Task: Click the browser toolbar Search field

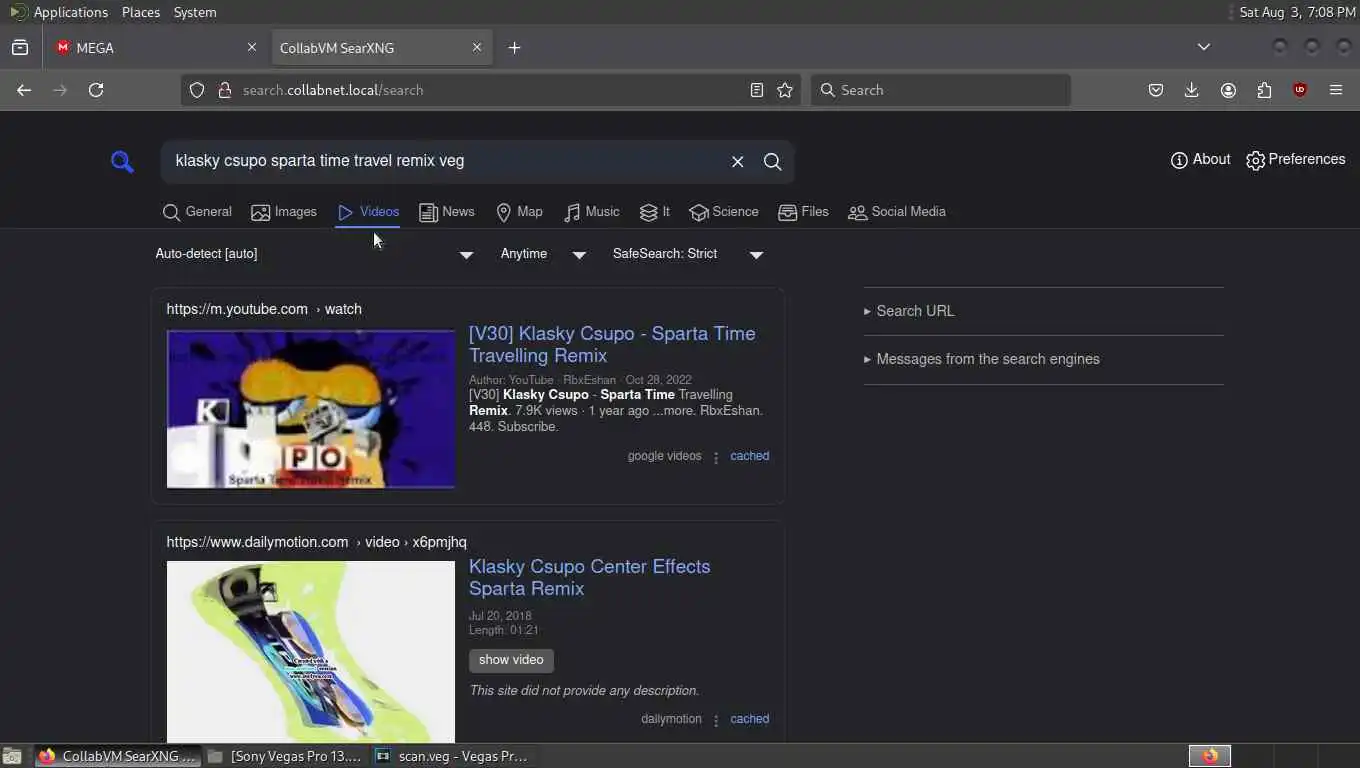Action: point(940,90)
